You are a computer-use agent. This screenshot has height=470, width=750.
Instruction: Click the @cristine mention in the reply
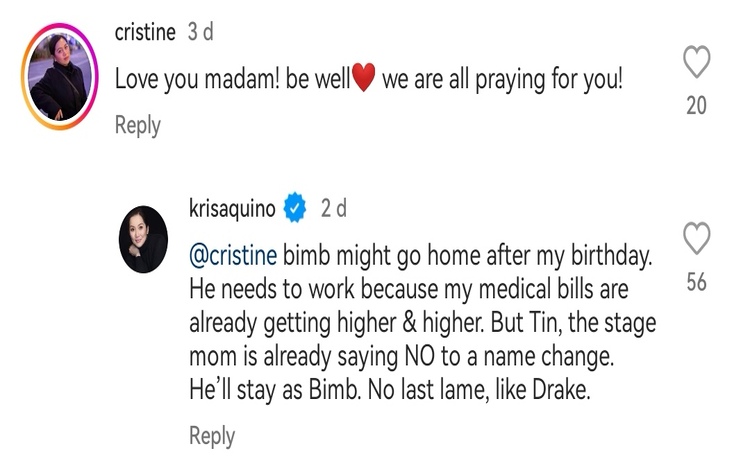[x=233, y=256]
